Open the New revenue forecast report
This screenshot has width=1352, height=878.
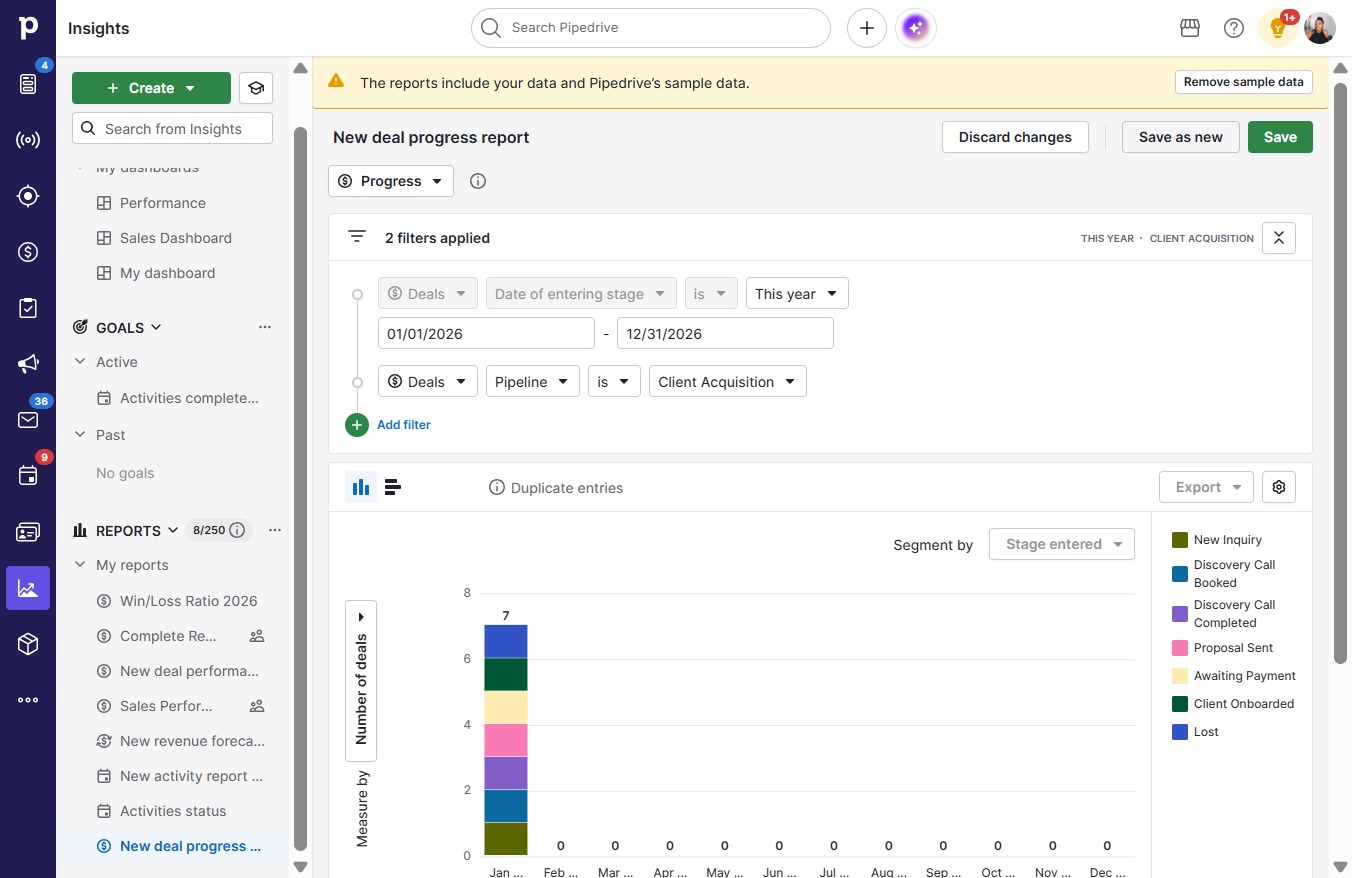pos(192,741)
